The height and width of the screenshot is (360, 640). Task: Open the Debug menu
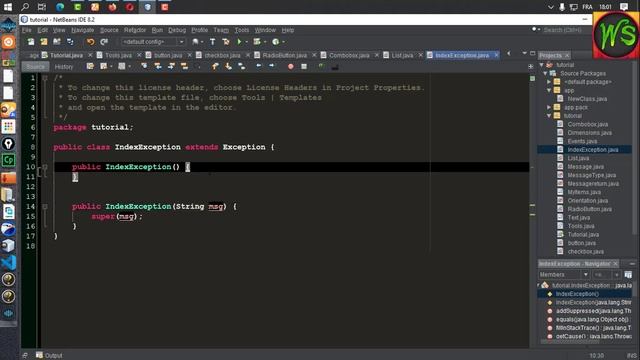click(177, 30)
